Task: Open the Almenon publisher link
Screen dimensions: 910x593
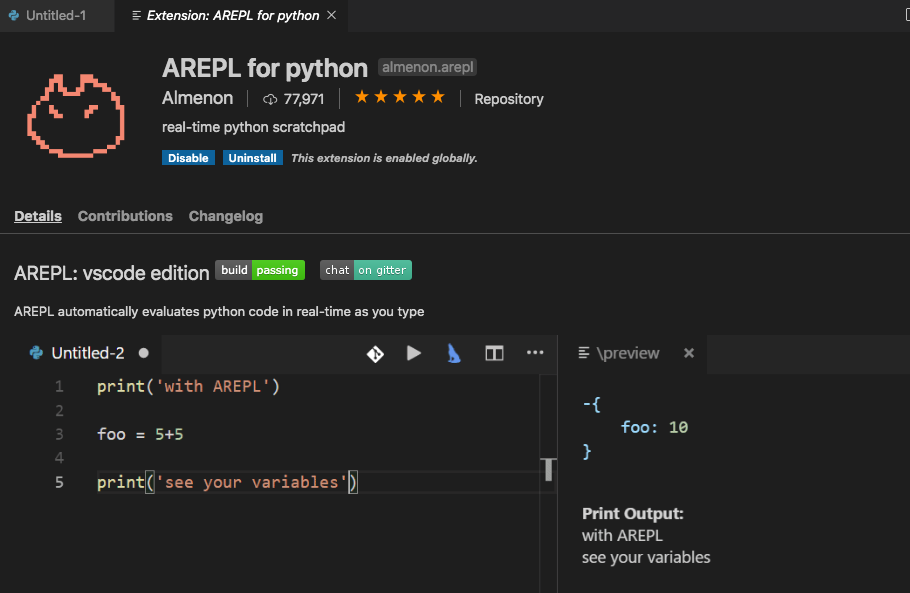Action: coord(197,98)
